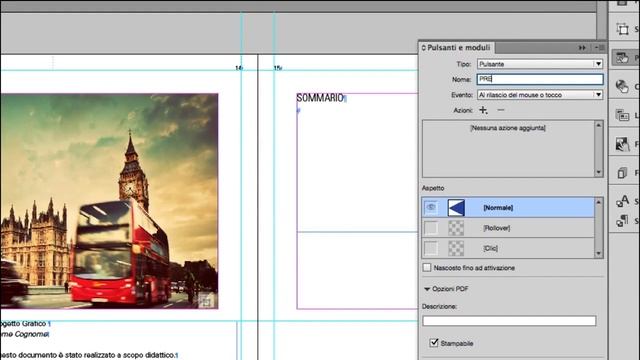Collapse the Opzioni PDF section

coord(427,289)
